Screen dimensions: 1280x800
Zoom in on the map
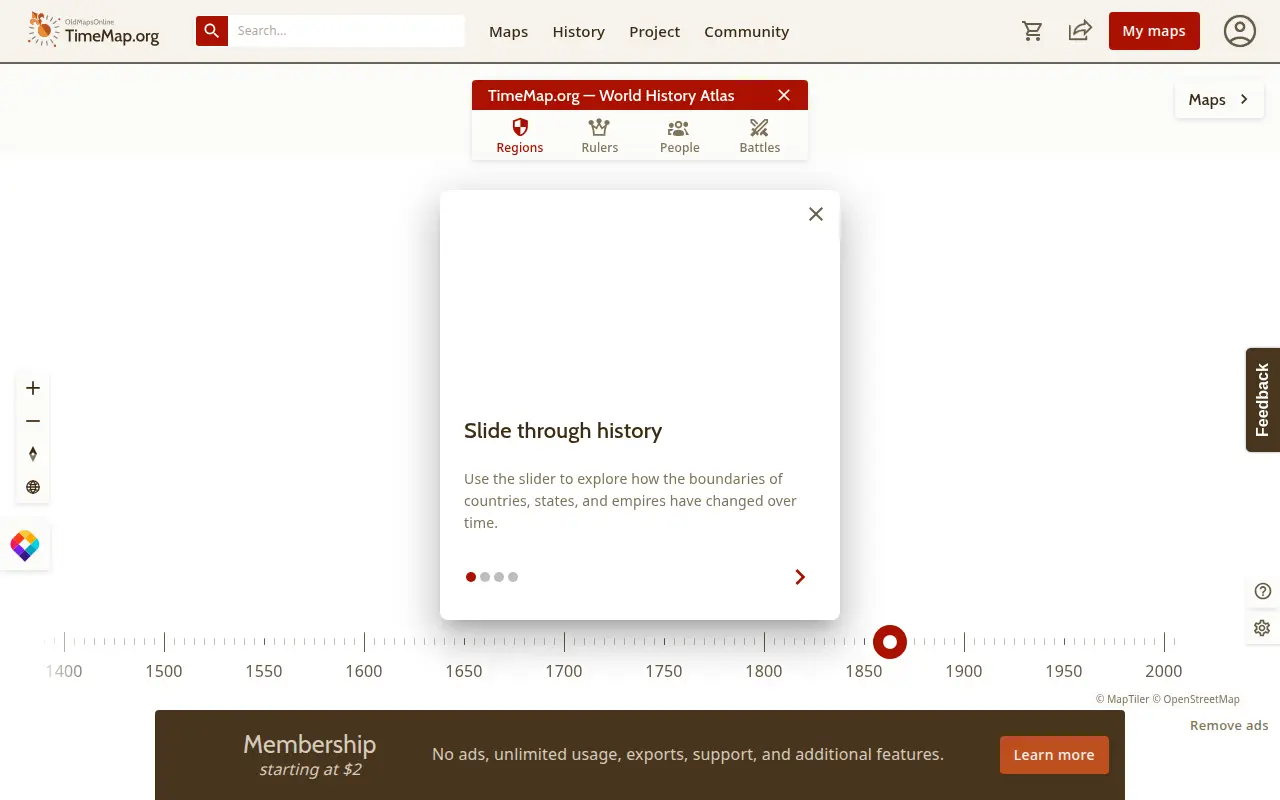coord(33,388)
